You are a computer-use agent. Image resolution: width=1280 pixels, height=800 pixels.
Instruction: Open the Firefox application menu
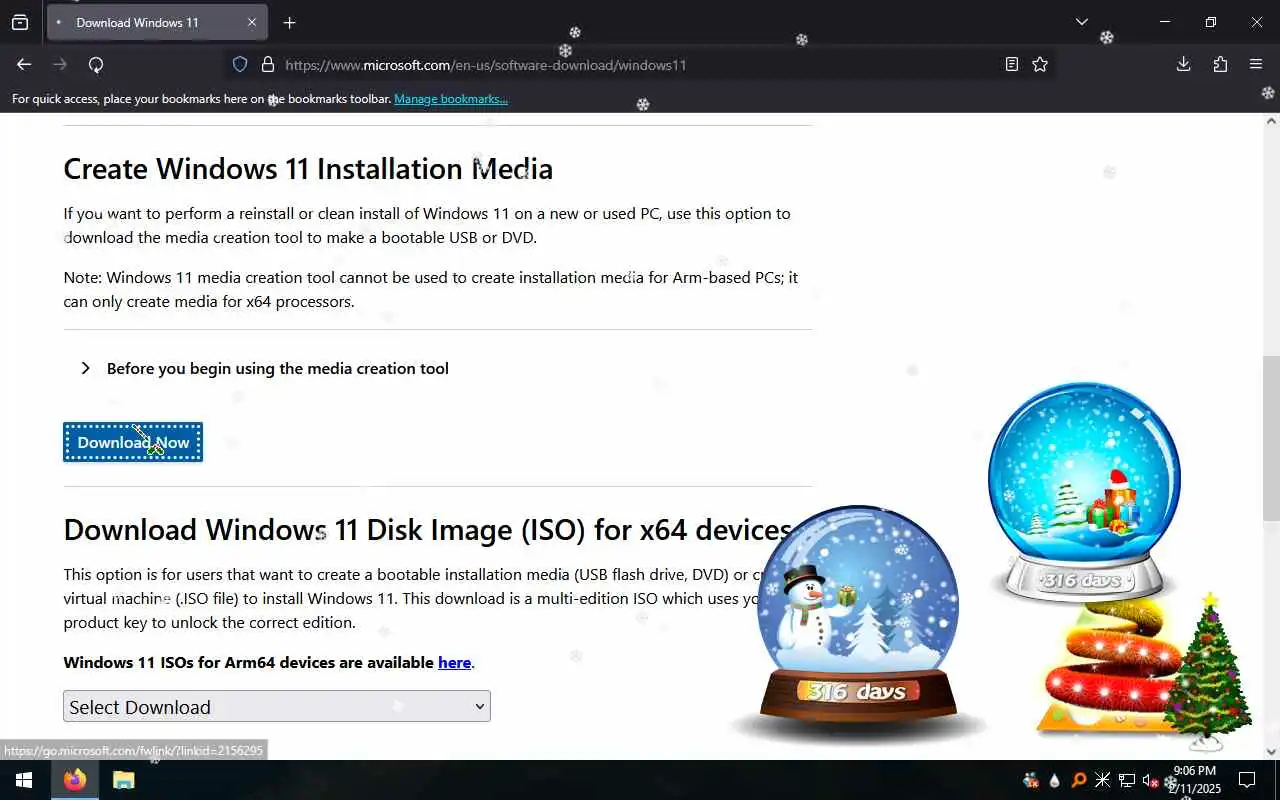coord(1256,64)
